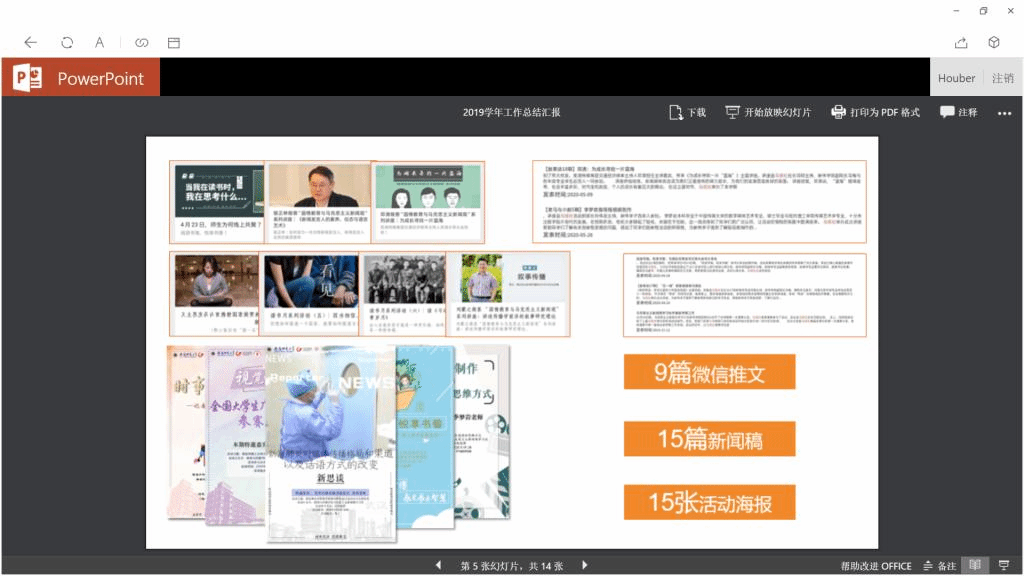Go back using the back arrow
Image resolution: width=1024 pixels, height=576 pixels.
pos(31,43)
